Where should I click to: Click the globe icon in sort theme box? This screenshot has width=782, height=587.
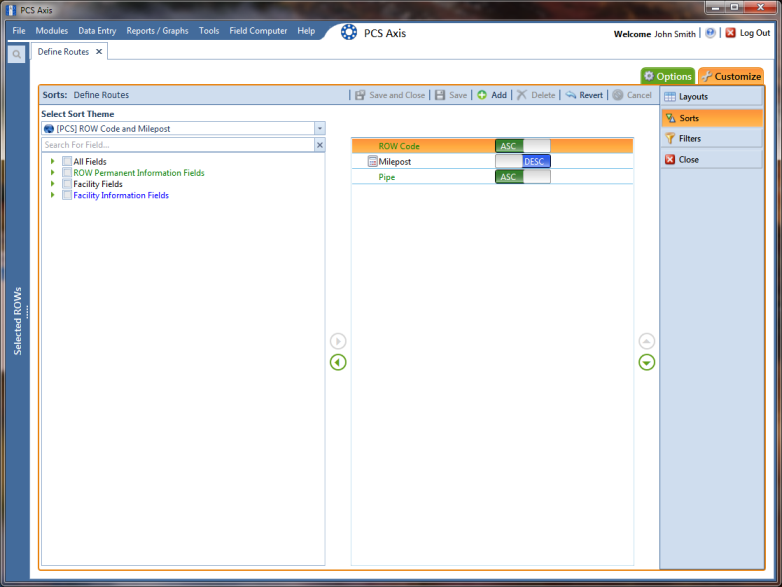(x=49, y=129)
